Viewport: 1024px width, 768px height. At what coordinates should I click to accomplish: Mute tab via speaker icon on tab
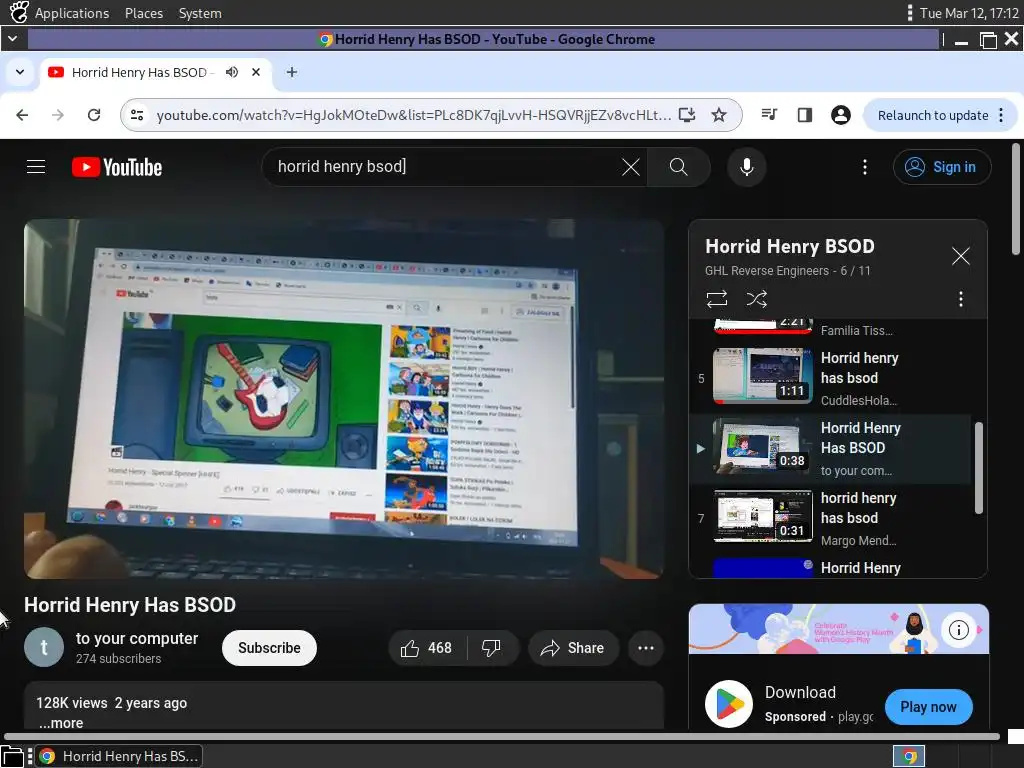point(232,72)
